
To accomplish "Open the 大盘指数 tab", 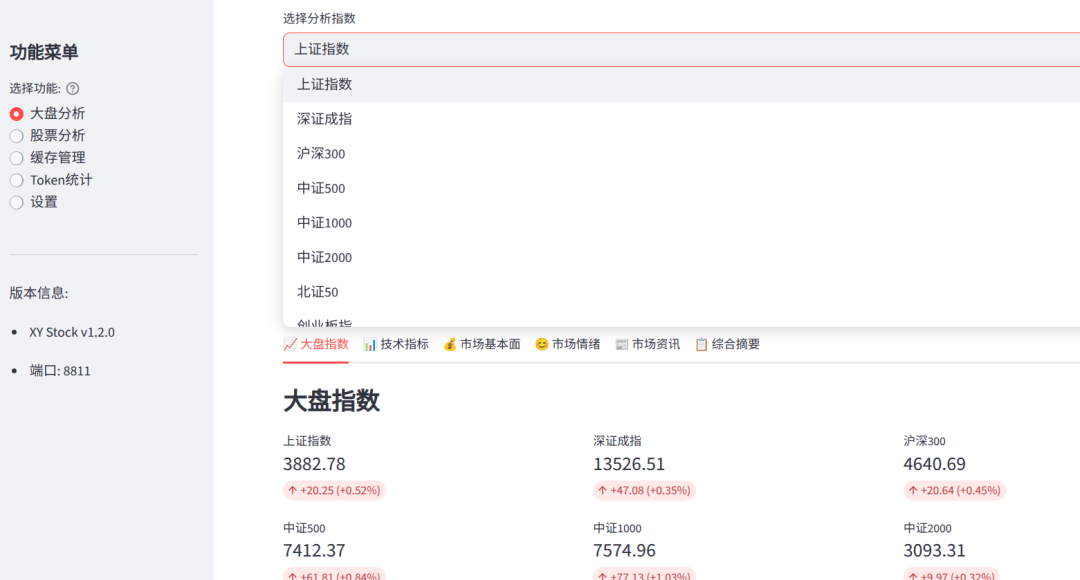I will click(316, 344).
